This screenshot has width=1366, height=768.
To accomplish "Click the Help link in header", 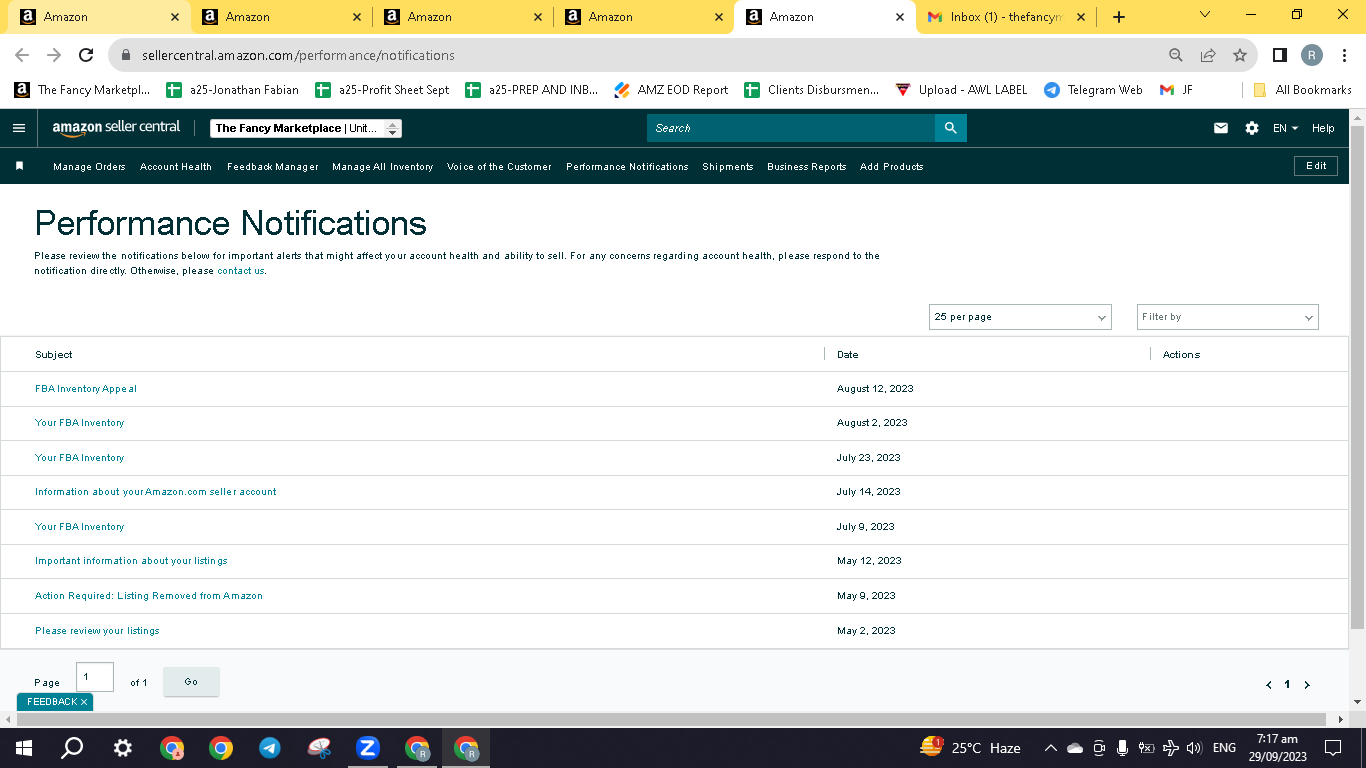I will [x=1323, y=128].
